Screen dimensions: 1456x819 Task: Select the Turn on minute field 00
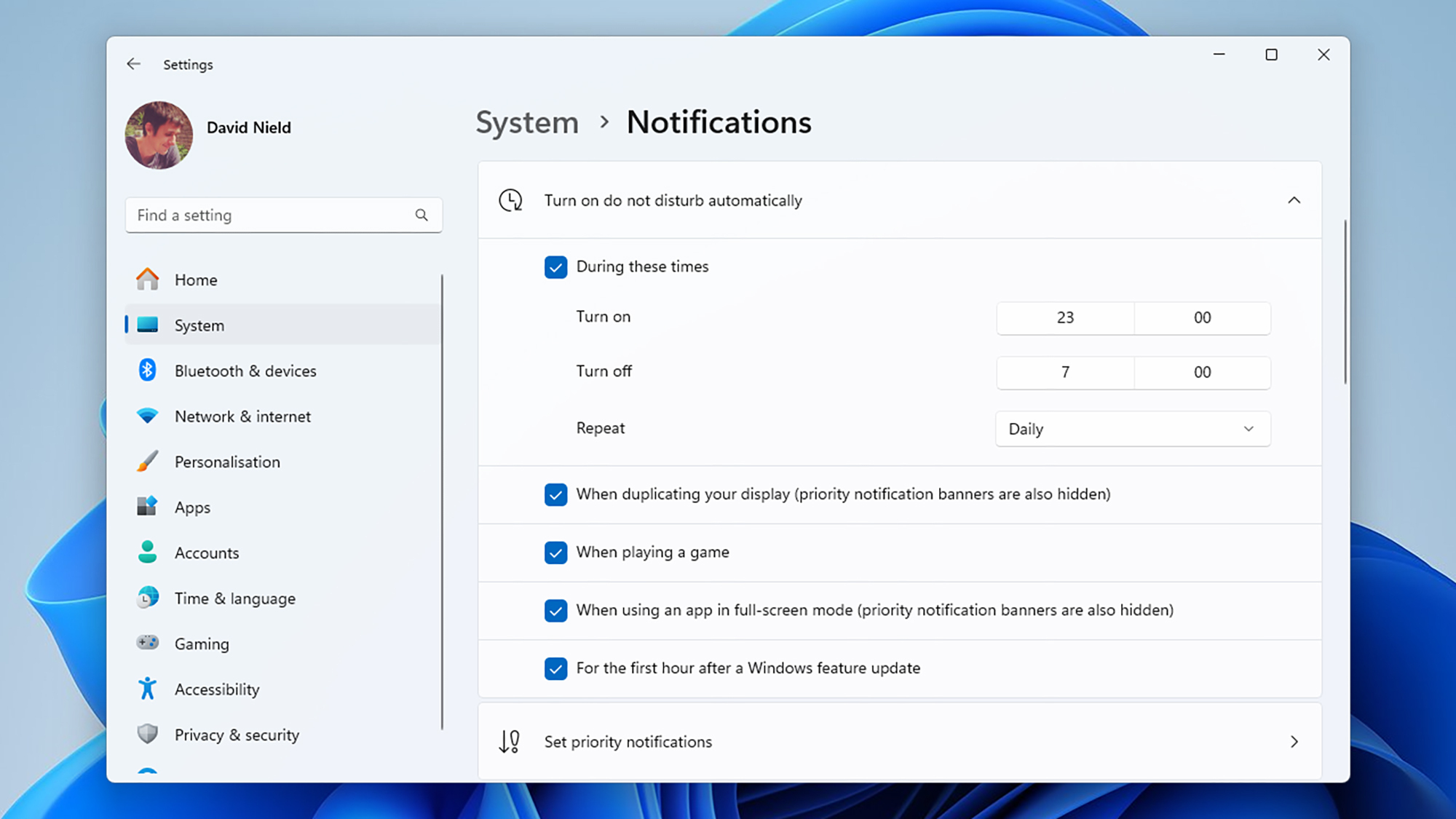[x=1203, y=318]
